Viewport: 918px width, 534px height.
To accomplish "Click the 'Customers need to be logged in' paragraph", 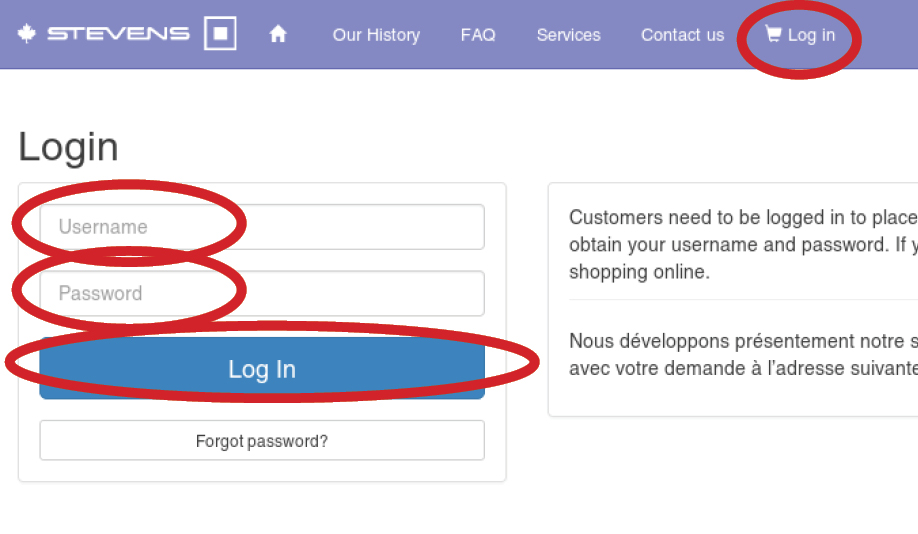I will pyautogui.click(x=744, y=244).
